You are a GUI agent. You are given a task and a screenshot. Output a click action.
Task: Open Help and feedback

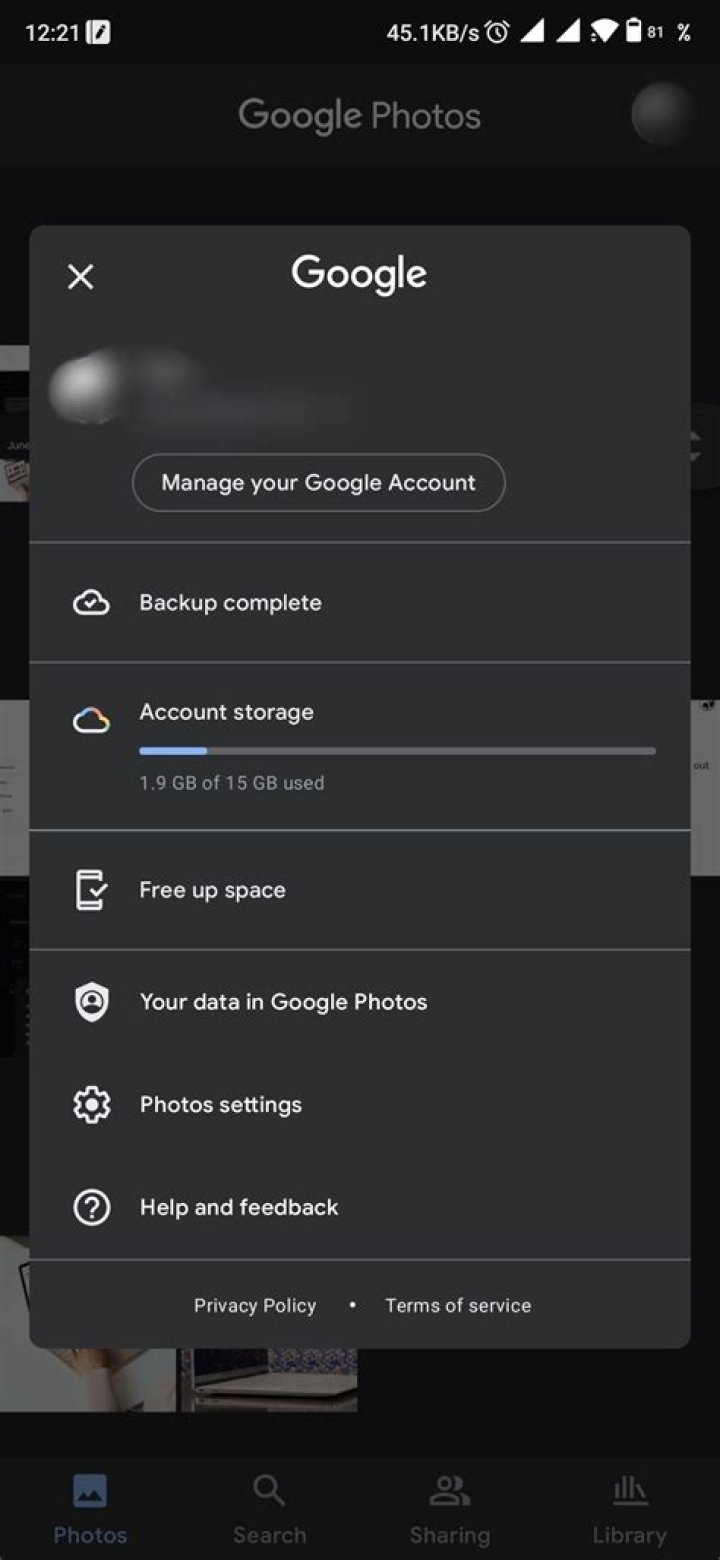360,1208
